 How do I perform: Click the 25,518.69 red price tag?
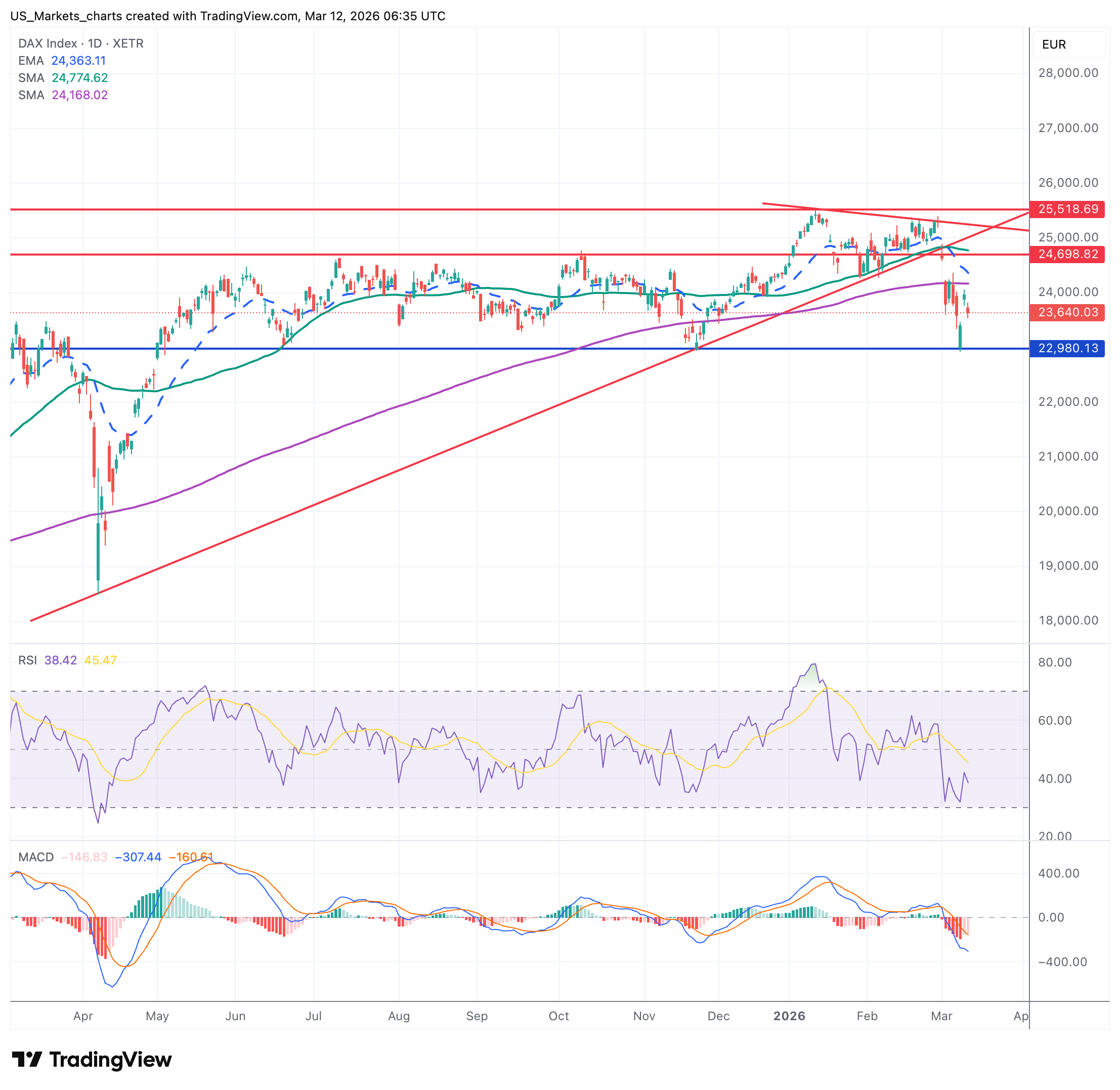(x=1067, y=209)
